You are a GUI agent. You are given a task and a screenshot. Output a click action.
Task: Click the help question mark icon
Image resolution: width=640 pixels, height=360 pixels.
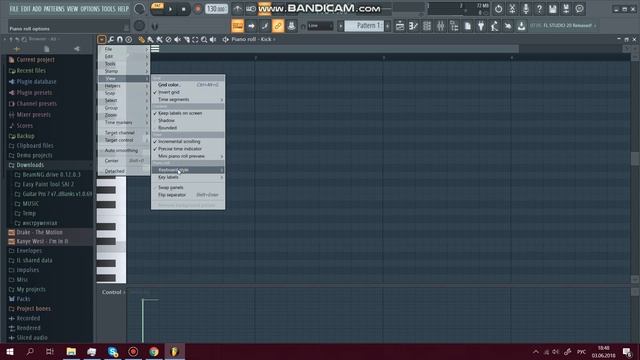539,9
